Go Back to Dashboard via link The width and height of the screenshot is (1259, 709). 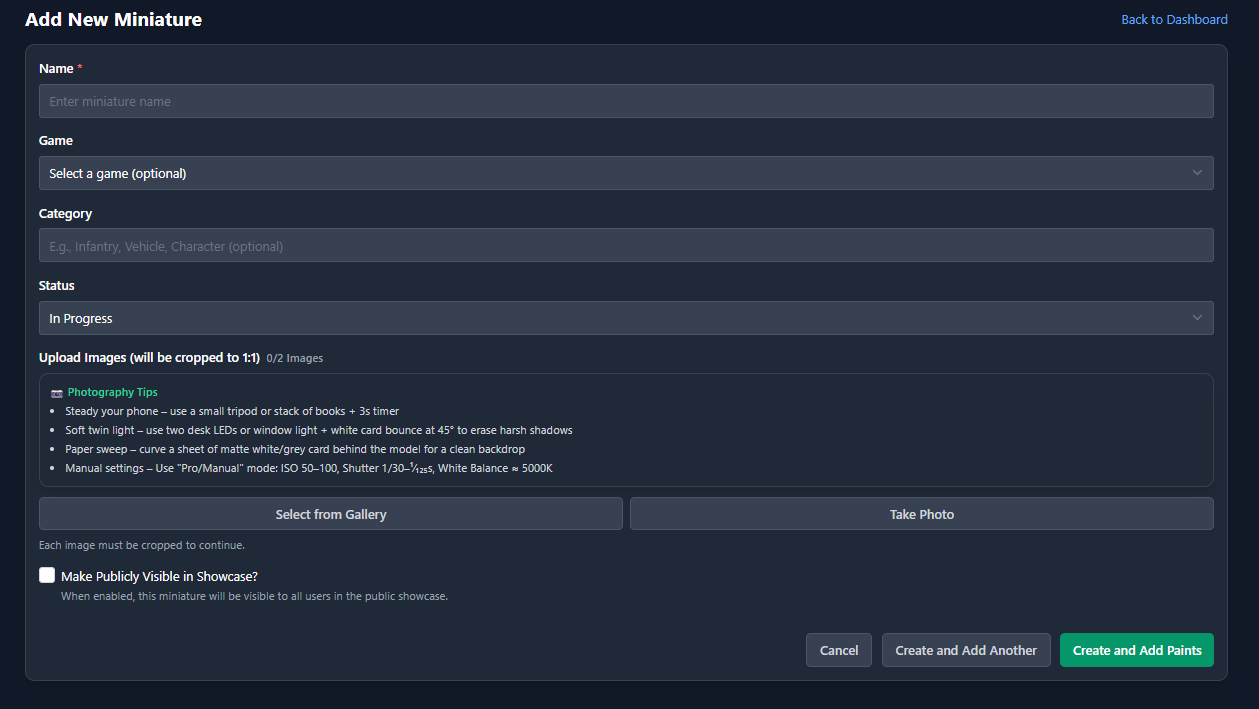(1174, 20)
